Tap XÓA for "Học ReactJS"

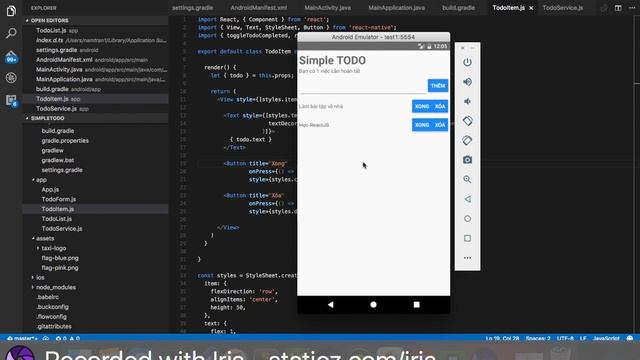(440, 125)
